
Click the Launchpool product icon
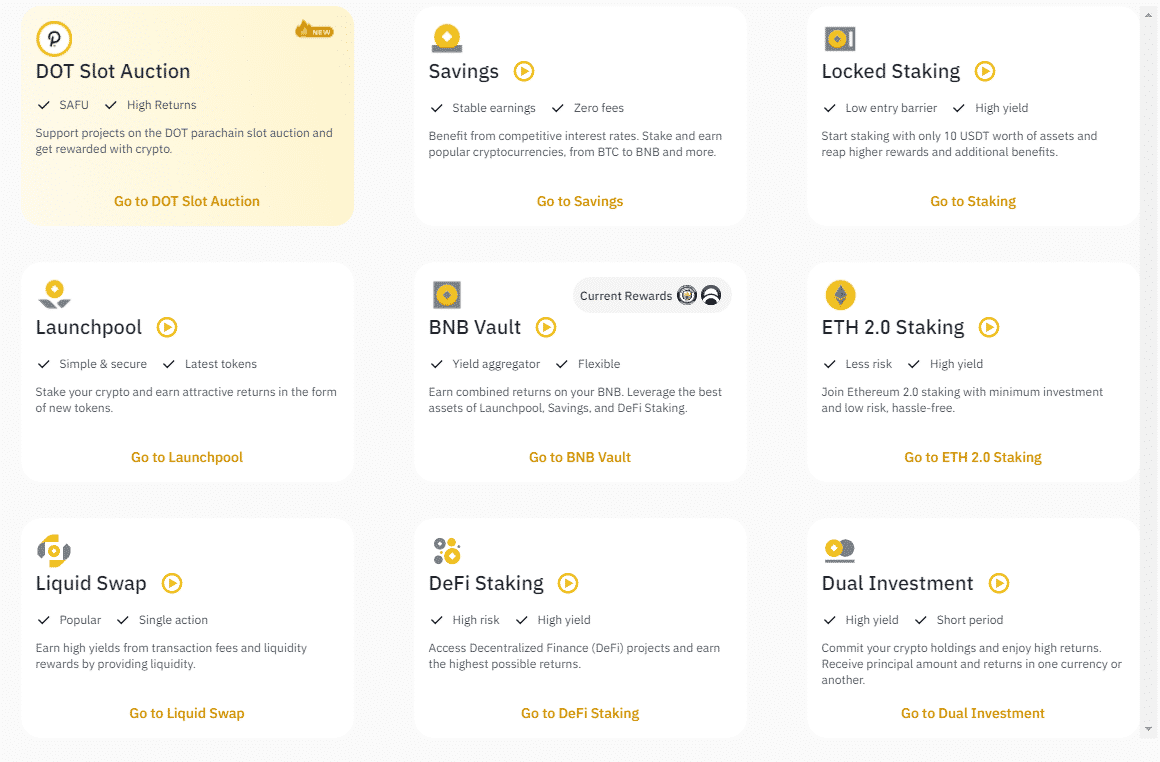54,295
